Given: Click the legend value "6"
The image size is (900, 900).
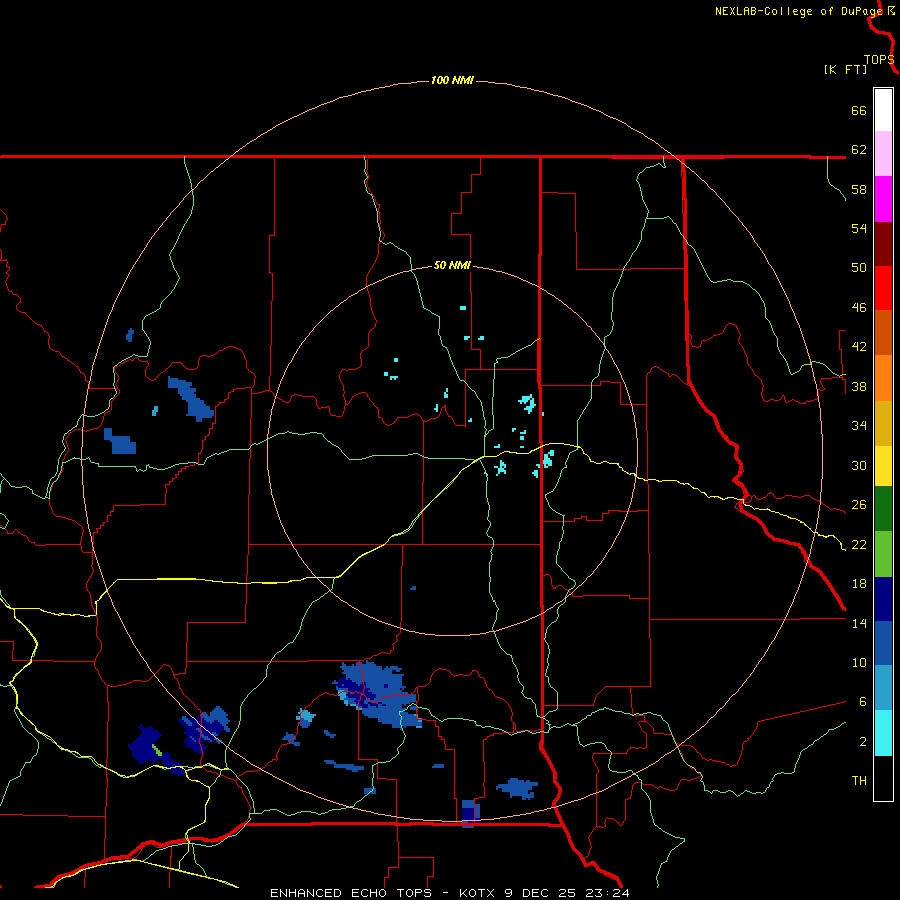Looking at the screenshot, I should (863, 702).
